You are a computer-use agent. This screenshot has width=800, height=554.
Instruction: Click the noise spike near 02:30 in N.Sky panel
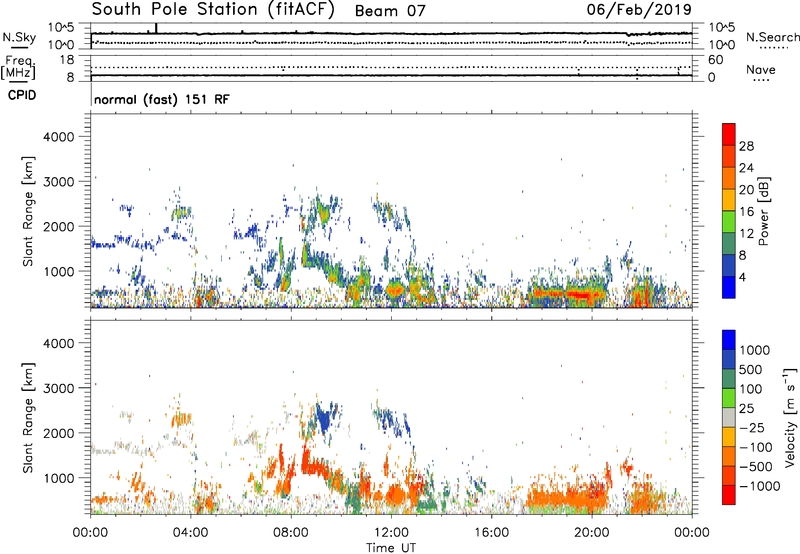[156, 28]
